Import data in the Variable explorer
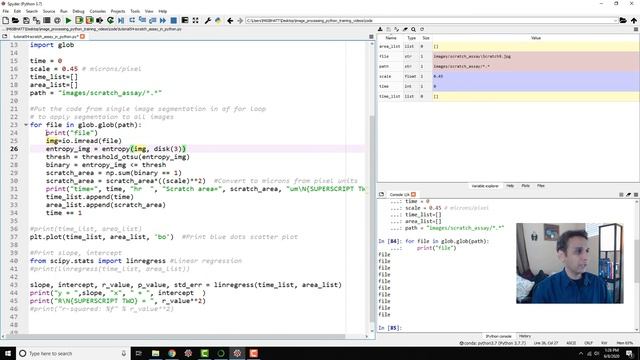This screenshot has width=640, height=360. [380, 29]
